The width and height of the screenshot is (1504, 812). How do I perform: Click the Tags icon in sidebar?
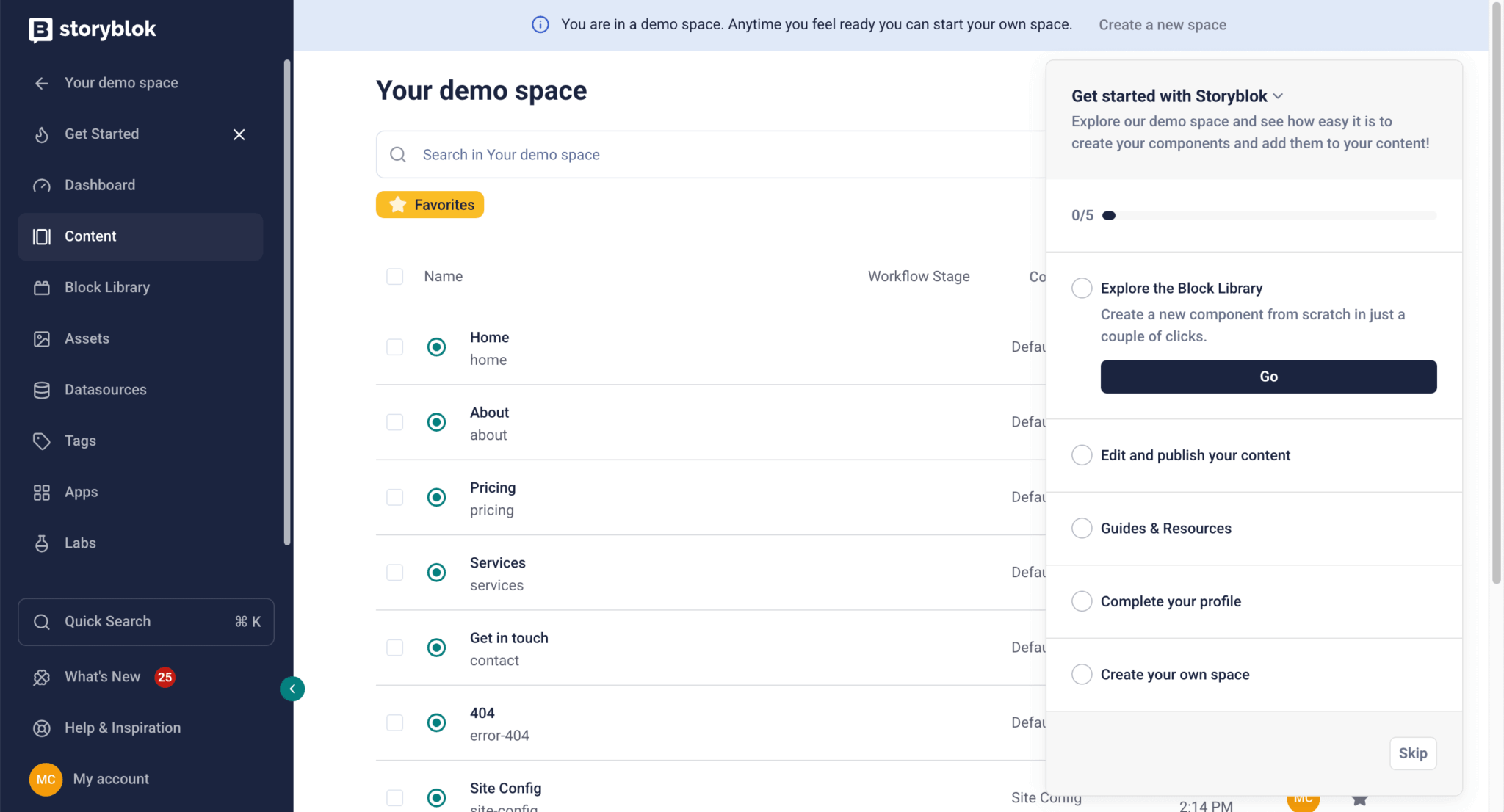coord(42,441)
